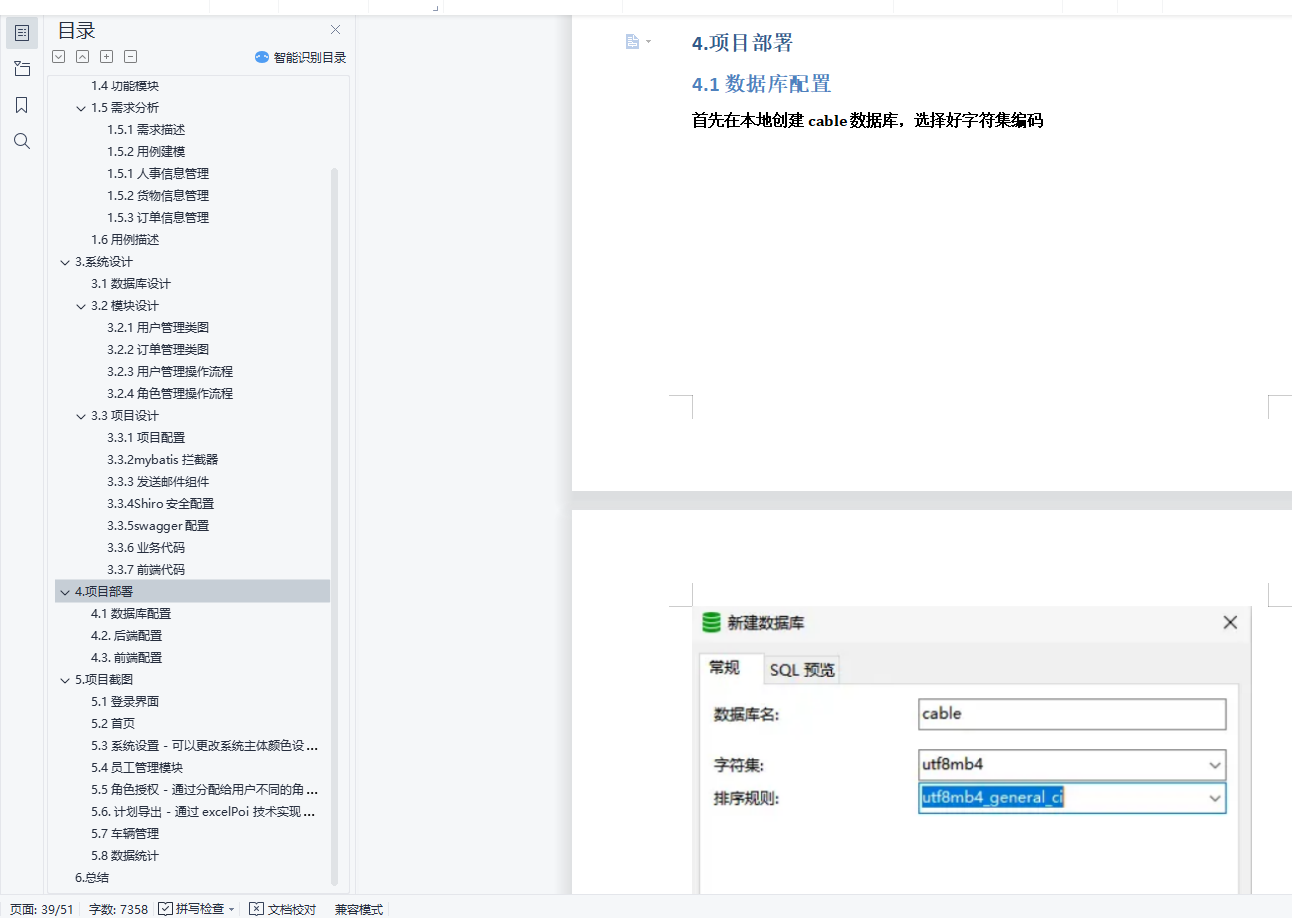Screen dimensions: 1292x918
Task: Go to outline entry 3.3.2mybatis 拦截器
Action: pos(162,460)
